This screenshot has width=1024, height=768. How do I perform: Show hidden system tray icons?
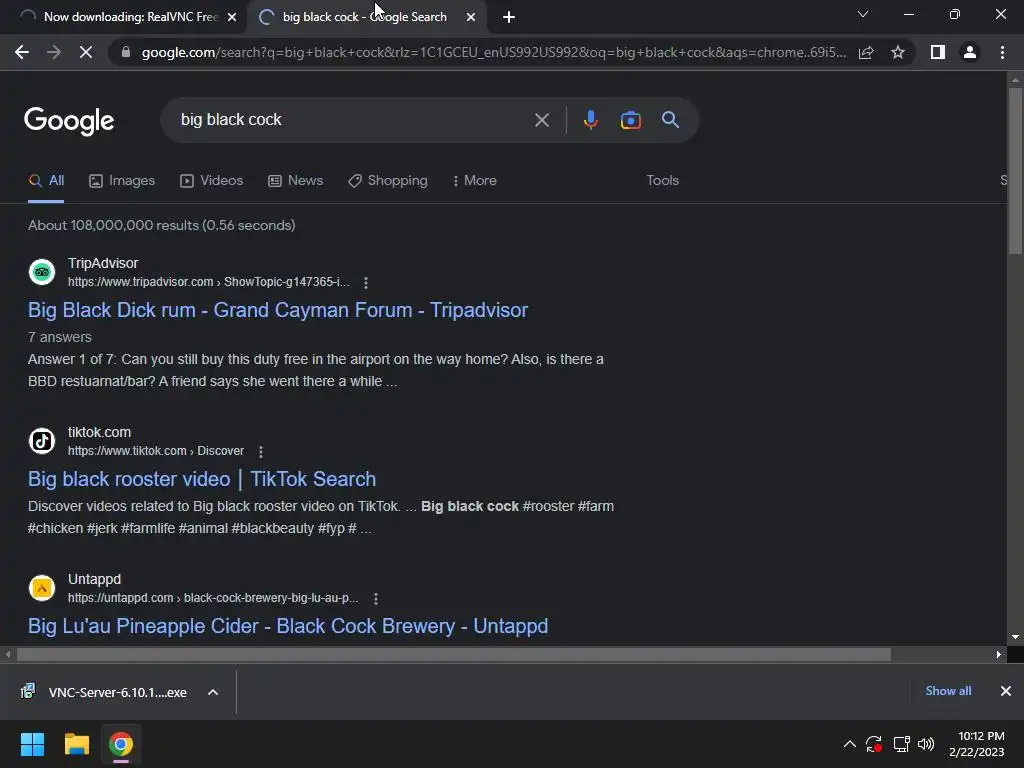850,744
